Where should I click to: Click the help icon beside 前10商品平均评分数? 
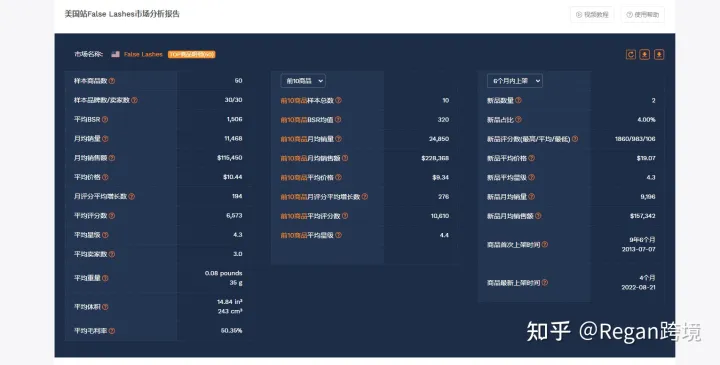[x=345, y=216]
